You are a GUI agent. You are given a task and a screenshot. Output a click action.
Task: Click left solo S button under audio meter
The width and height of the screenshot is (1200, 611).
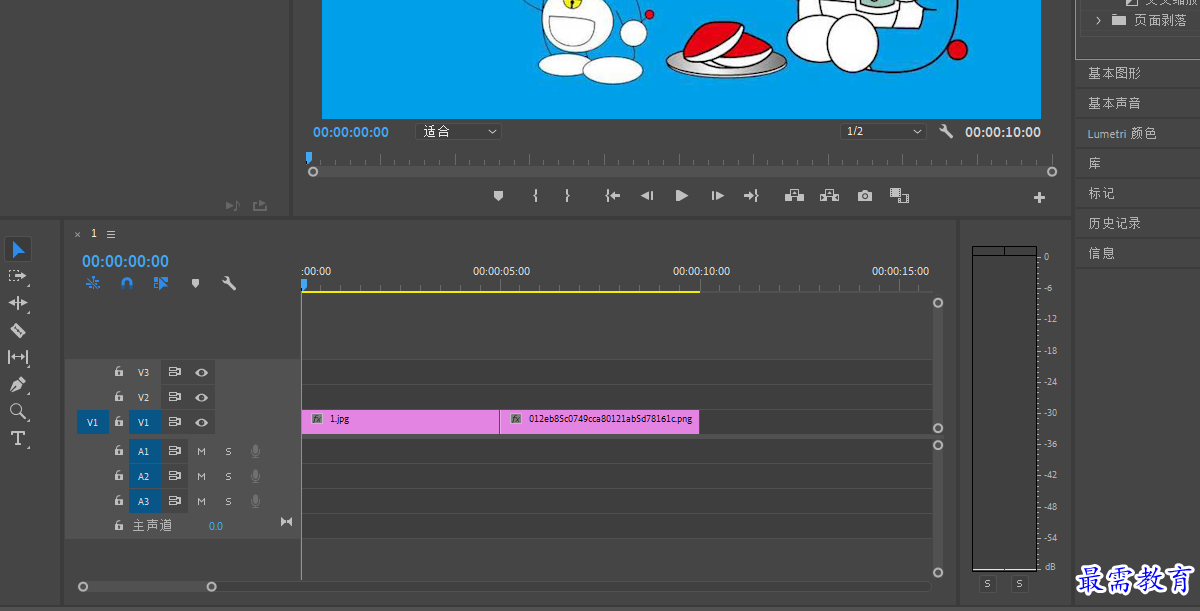click(987, 583)
